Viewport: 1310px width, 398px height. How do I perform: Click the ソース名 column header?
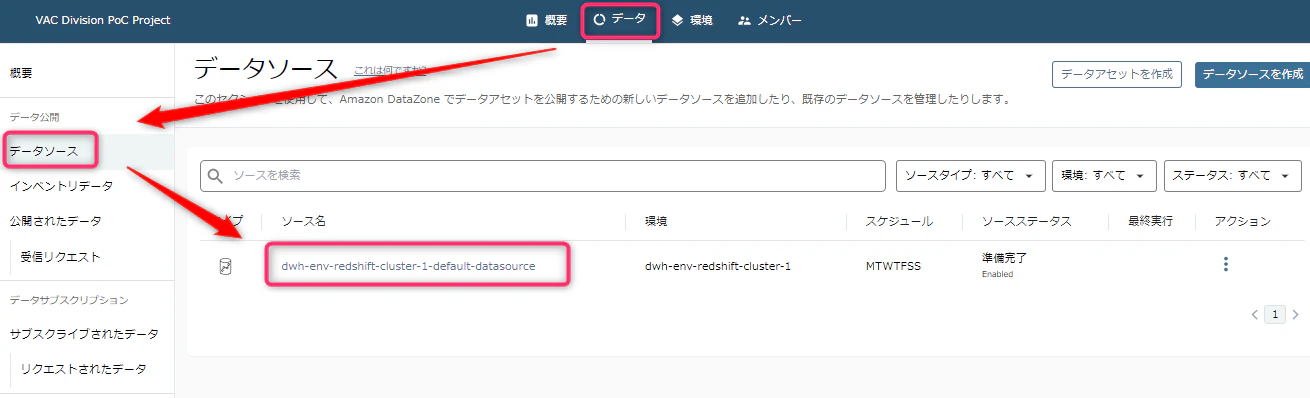(x=304, y=221)
